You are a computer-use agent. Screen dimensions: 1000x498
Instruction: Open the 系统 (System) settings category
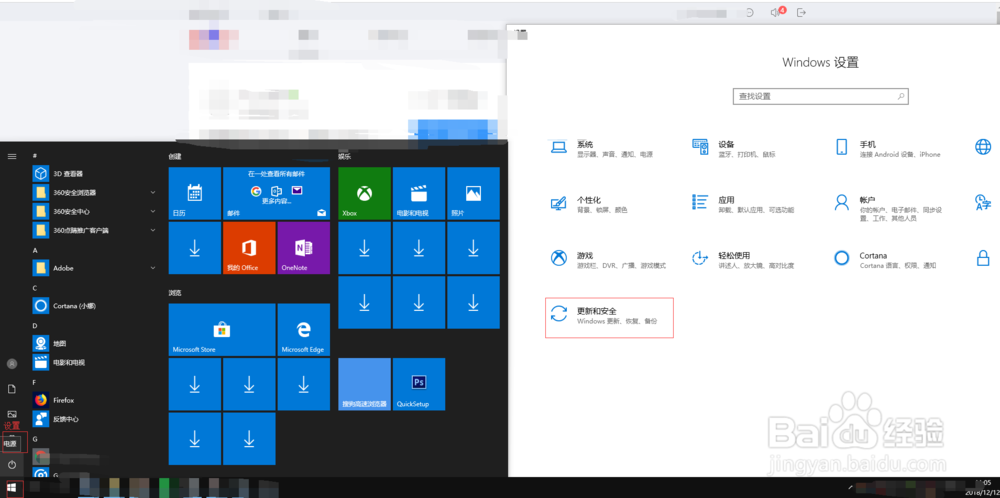tap(601, 149)
